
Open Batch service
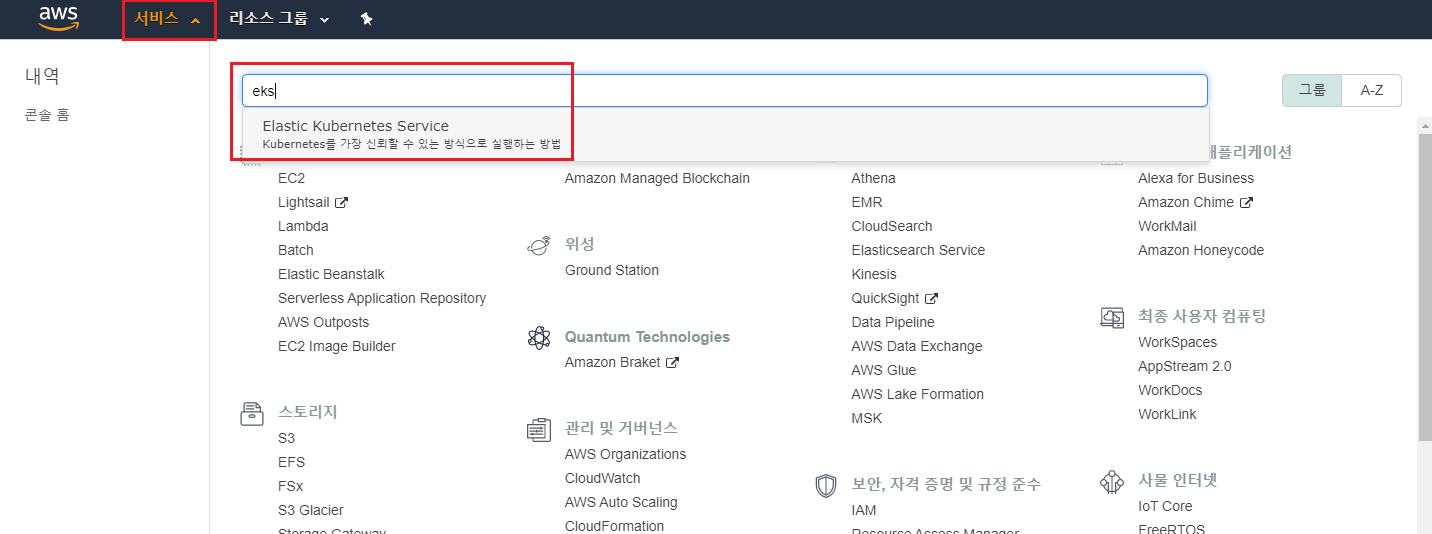point(296,250)
